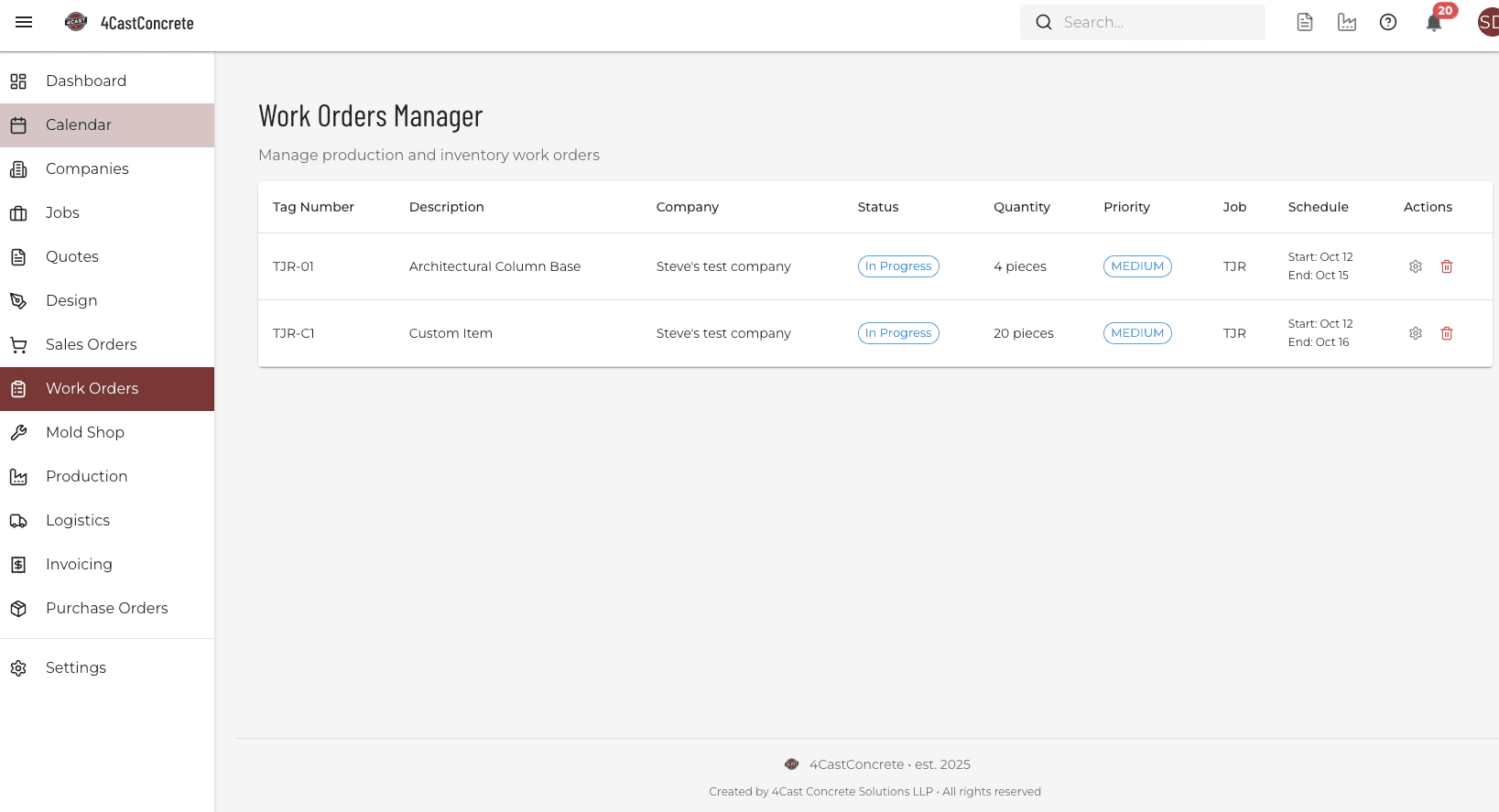Delete the TJR-01 work order
Image resolution: width=1499 pixels, height=812 pixels.
[x=1447, y=266]
